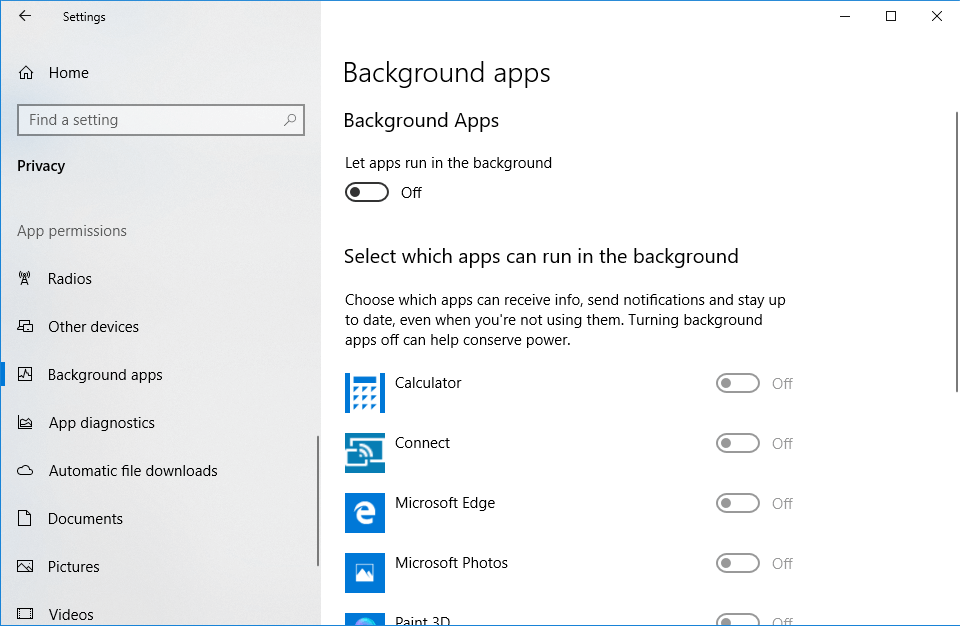This screenshot has height=626, width=960.
Task: Toggle Microsoft Photos background switch
Action: (x=738, y=564)
